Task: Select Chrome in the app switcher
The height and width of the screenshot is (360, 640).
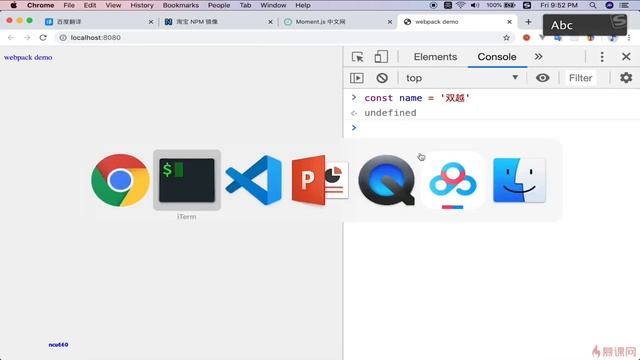Action: (x=120, y=180)
